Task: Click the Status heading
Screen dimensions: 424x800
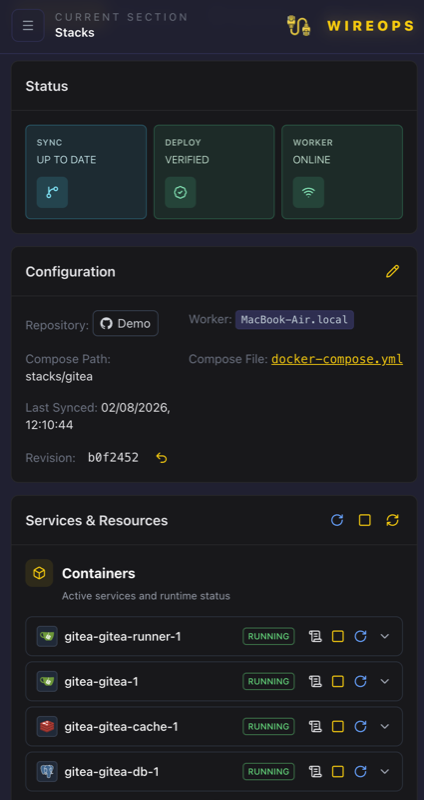Action: coord(47,86)
